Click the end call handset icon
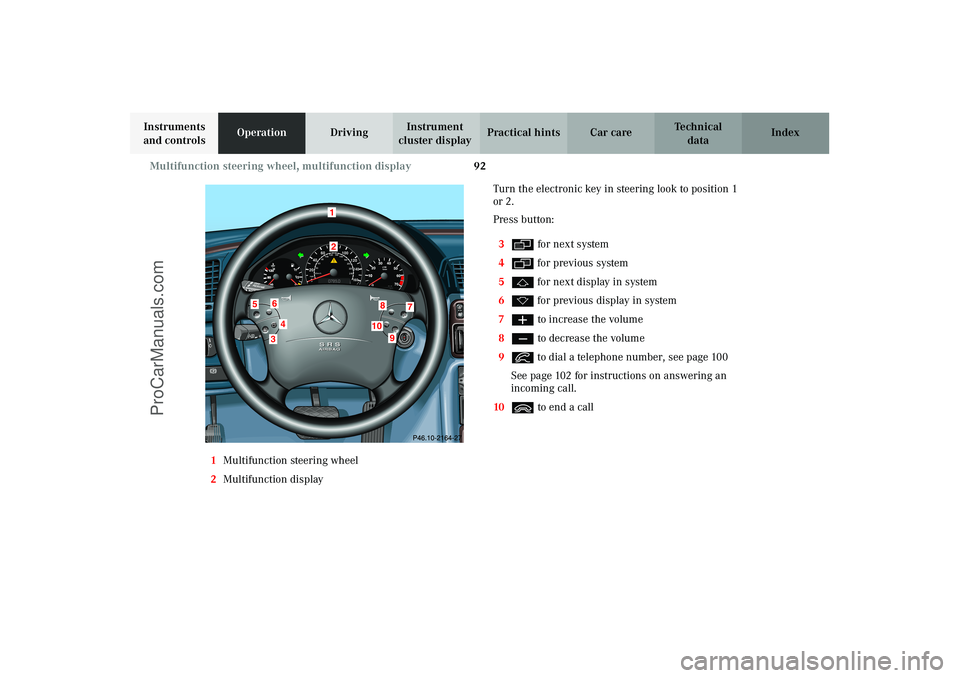960x678 pixels. pos(522,408)
